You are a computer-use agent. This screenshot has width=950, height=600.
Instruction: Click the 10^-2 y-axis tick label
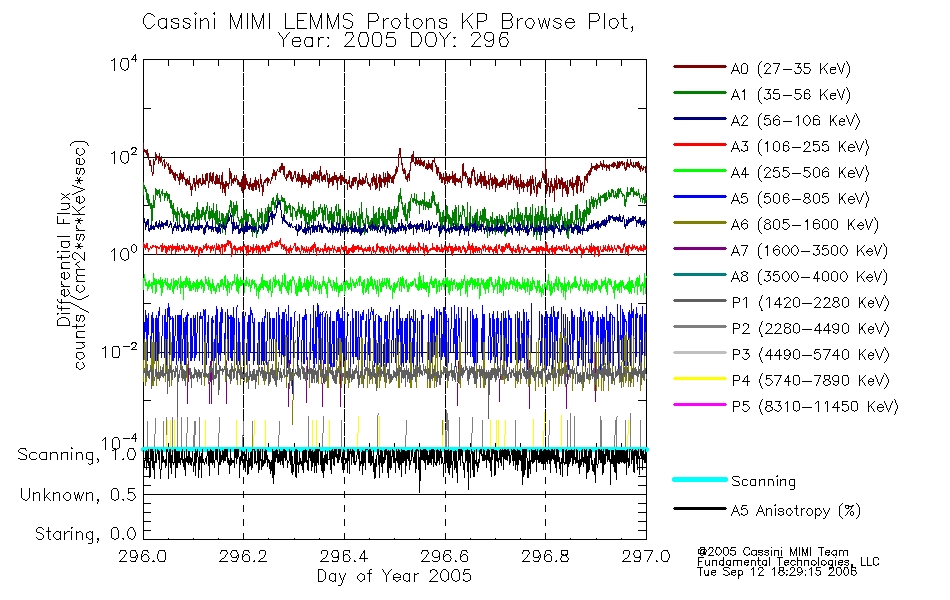click(120, 350)
